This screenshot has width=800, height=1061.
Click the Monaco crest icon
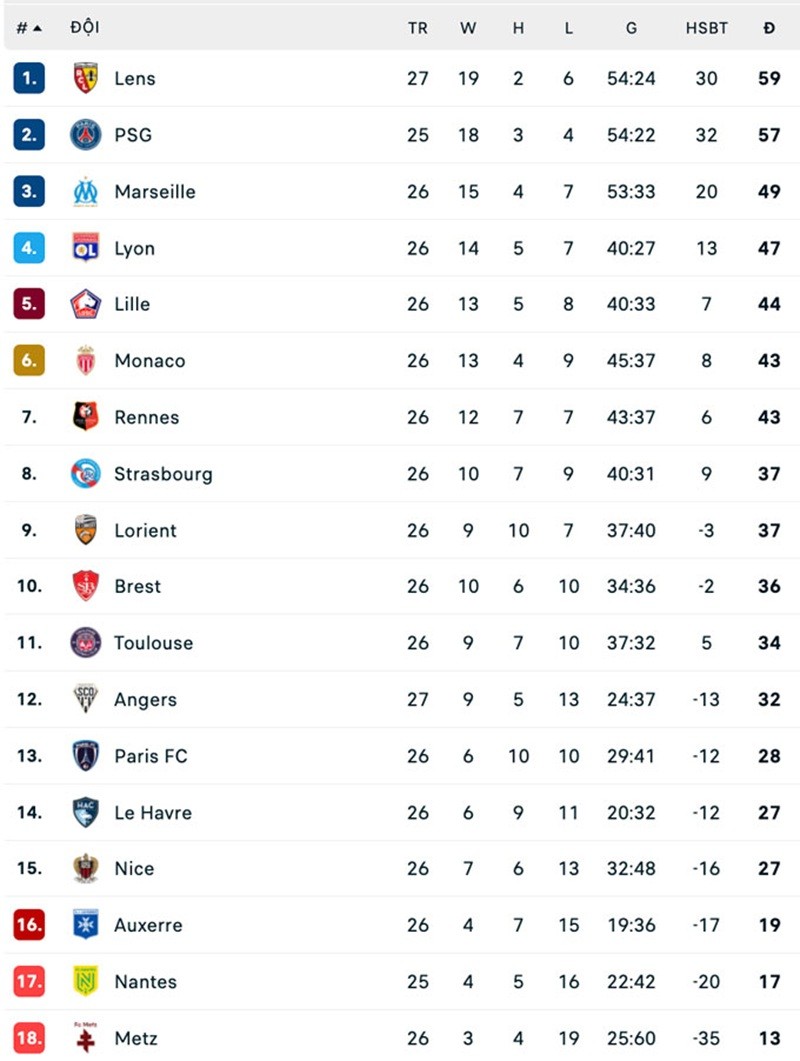pyautogui.click(x=86, y=361)
